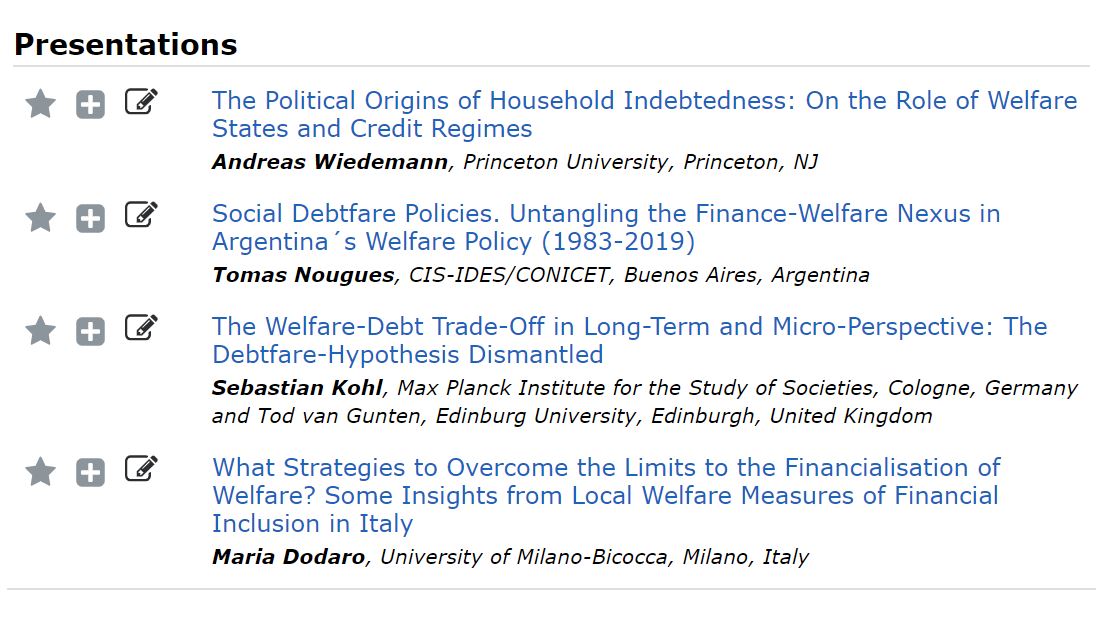Viewport: 1114px width, 620px height.
Task: Open The Political Origins of Household Indebtedness link
Action: (x=644, y=101)
